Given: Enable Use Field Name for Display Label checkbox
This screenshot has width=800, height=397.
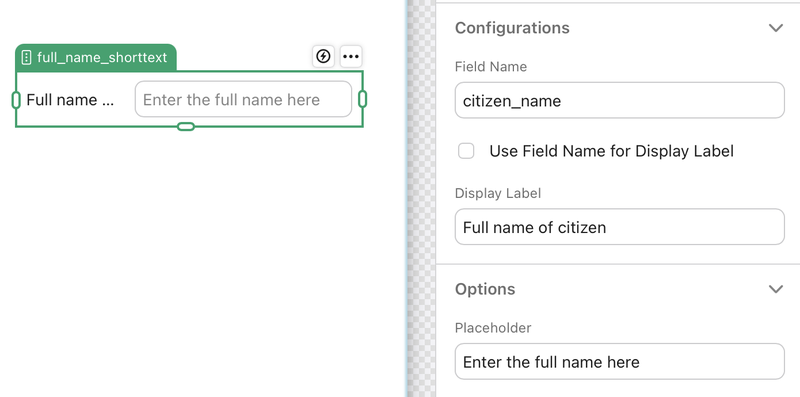Looking at the screenshot, I should click(x=466, y=151).
